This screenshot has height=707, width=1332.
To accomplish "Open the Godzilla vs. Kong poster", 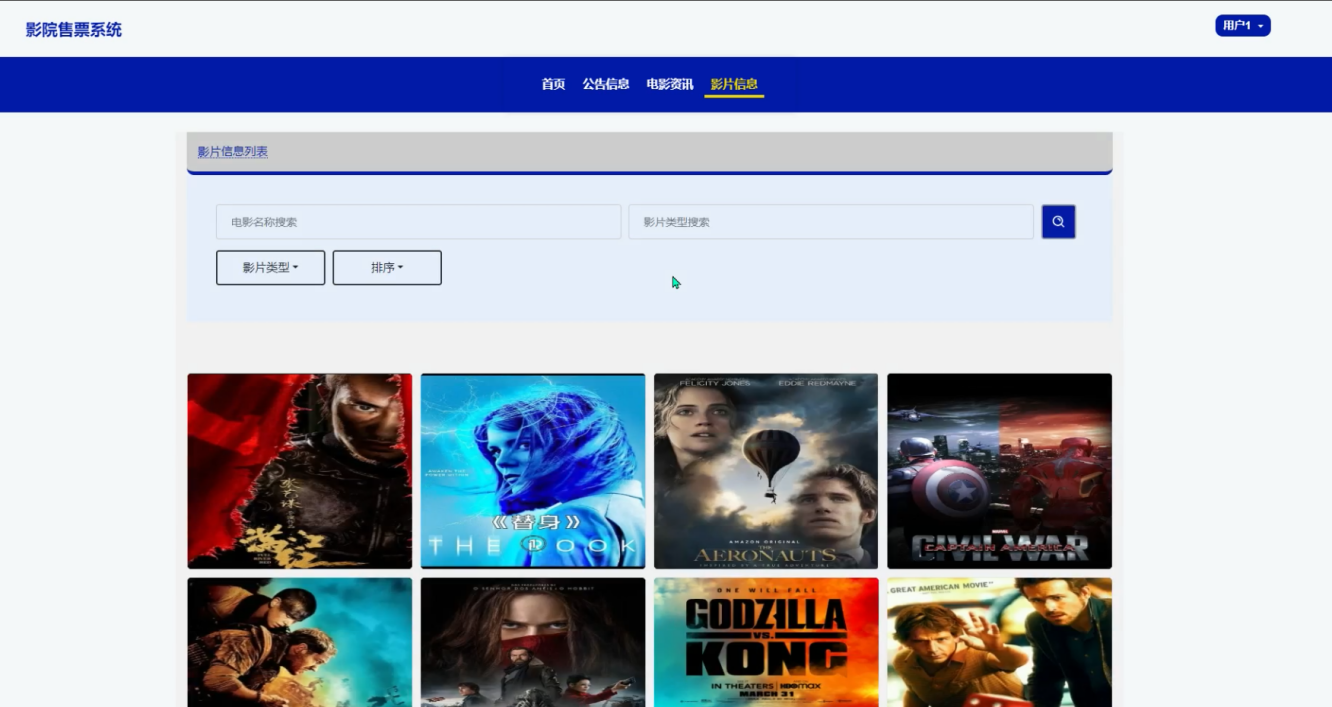I will tap(766, 642).
